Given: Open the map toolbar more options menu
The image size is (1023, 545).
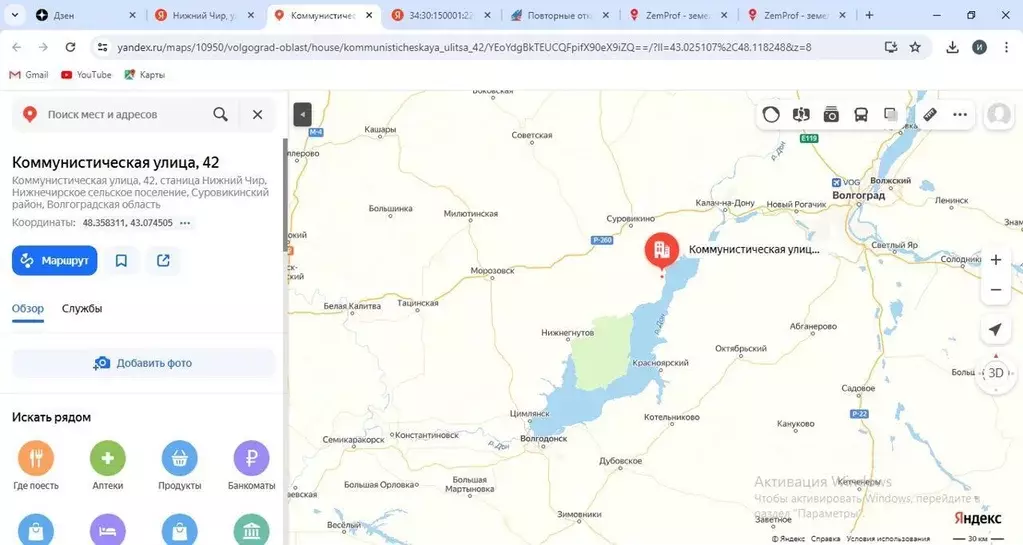Looking at the screenshot, I should [960, 115].
